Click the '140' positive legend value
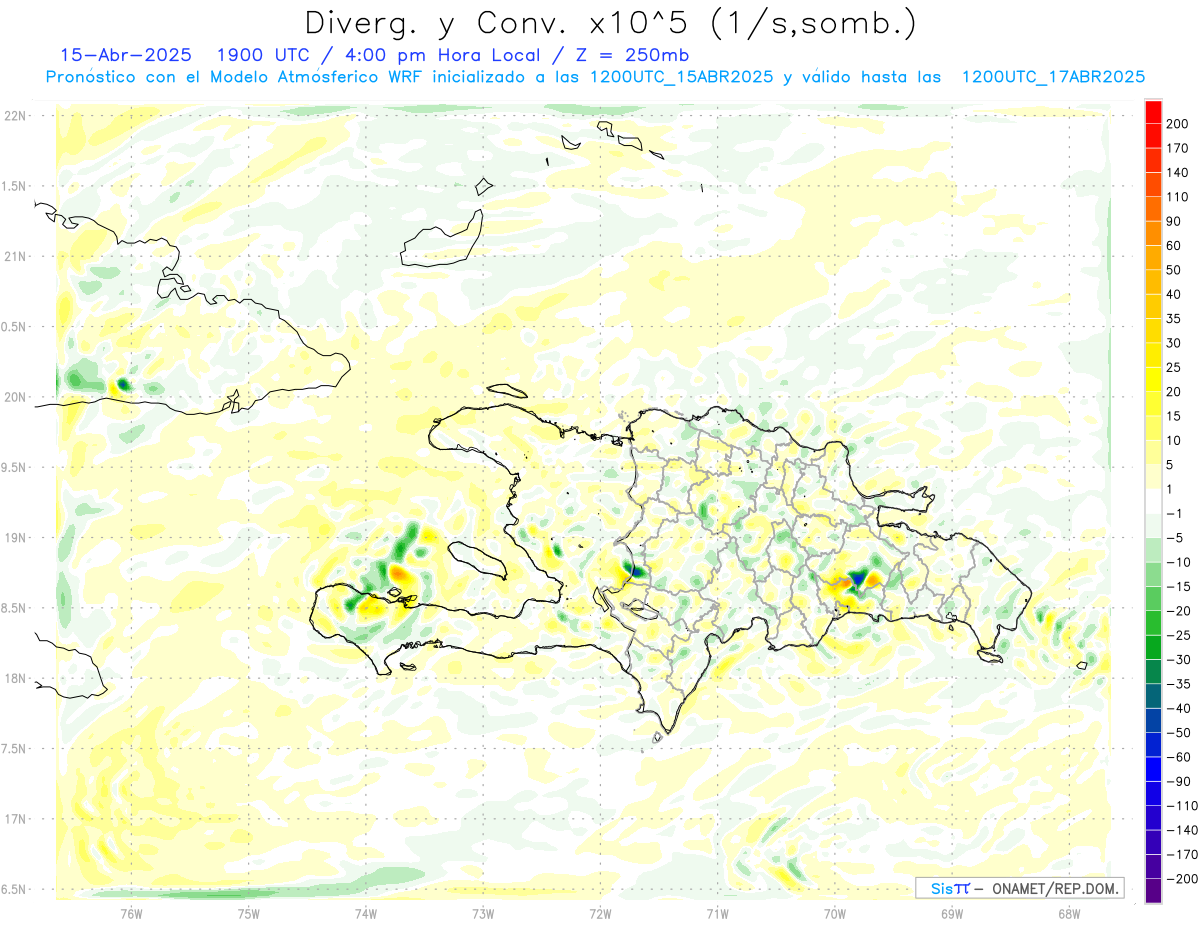 (1179, 172)
